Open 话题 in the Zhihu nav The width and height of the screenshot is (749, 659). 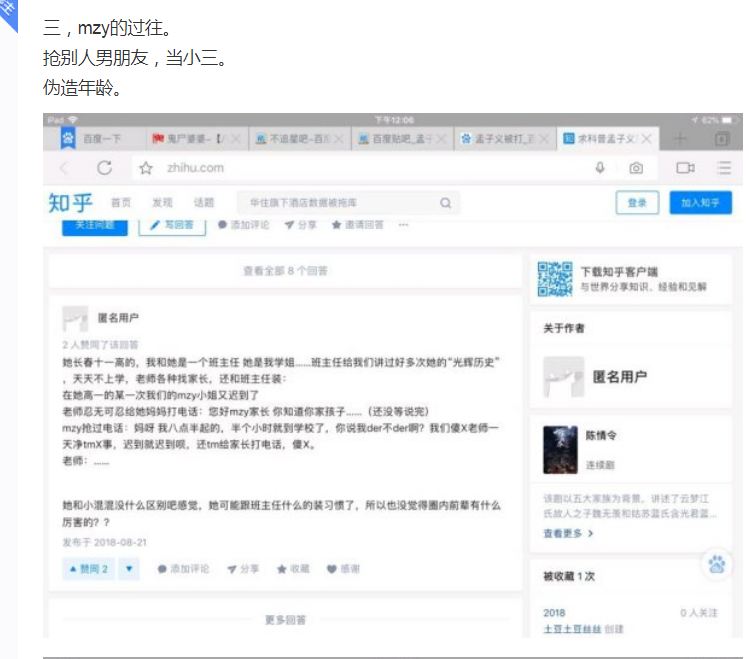[x=204, y=203]
